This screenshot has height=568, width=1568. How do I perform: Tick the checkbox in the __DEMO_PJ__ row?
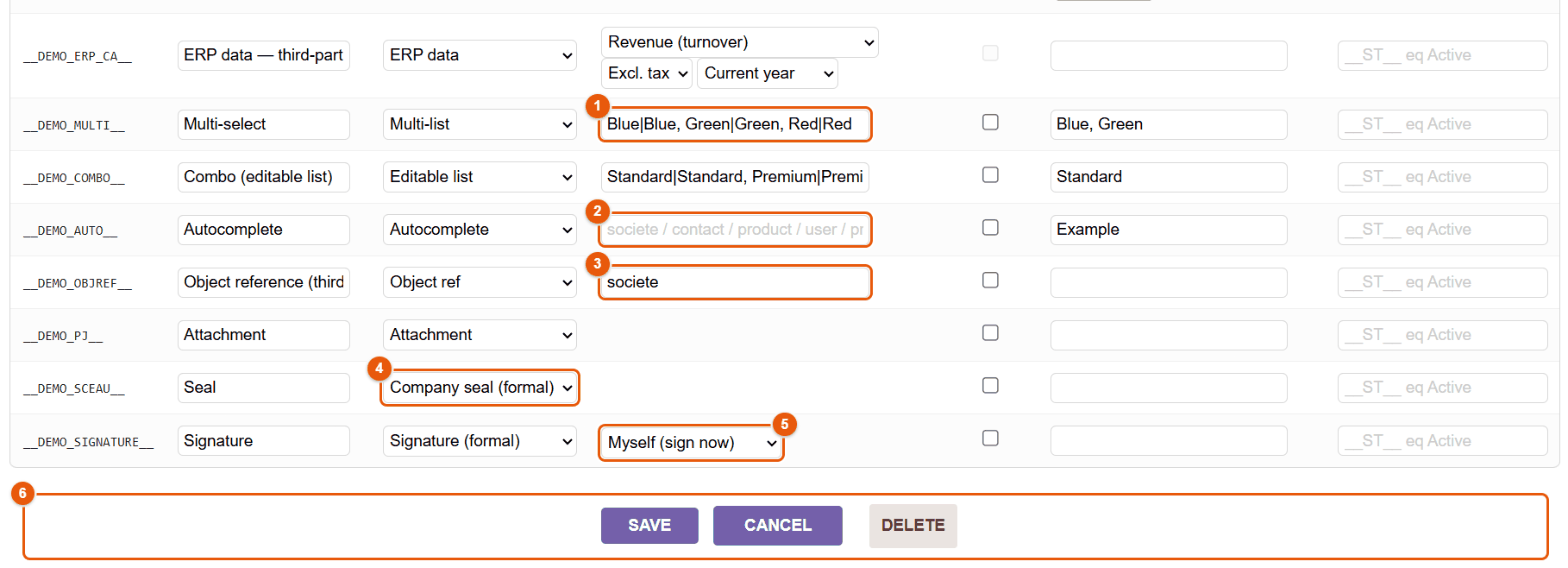(x=990, y=332)
